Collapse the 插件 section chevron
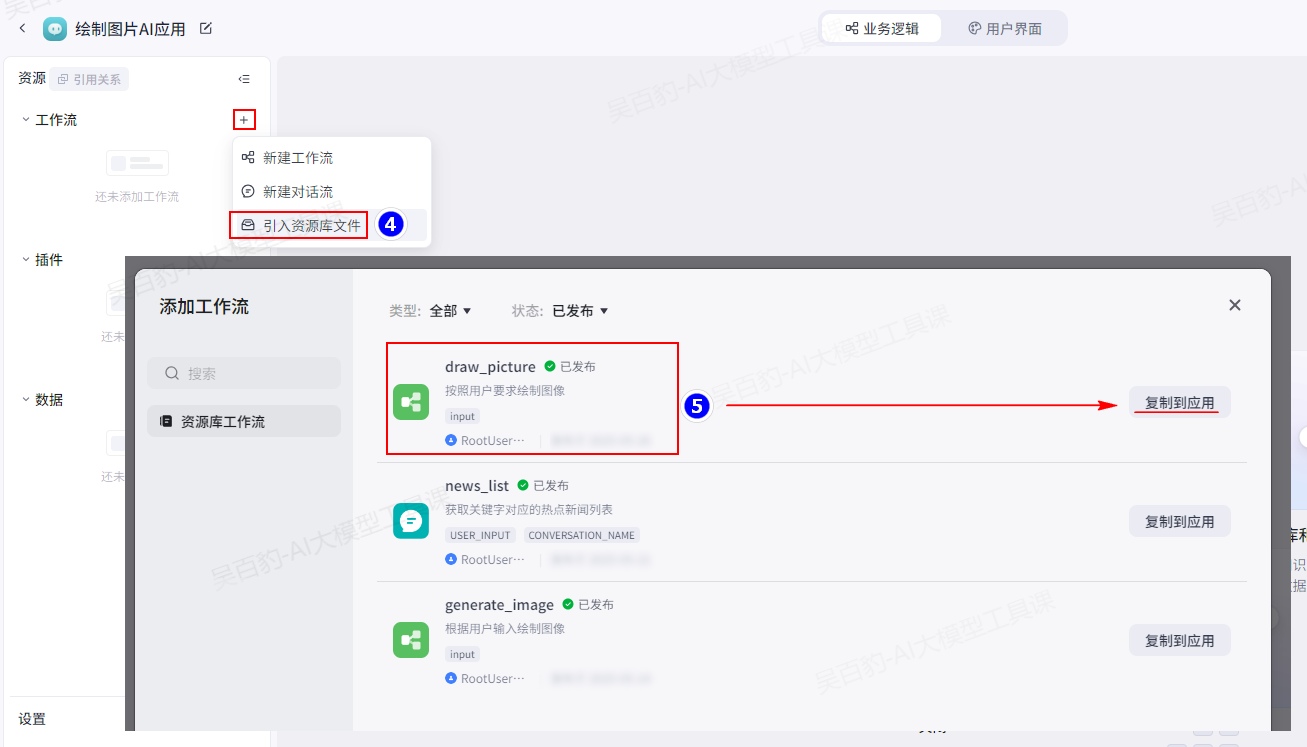 pyautogui.click(x=26, y=260)
